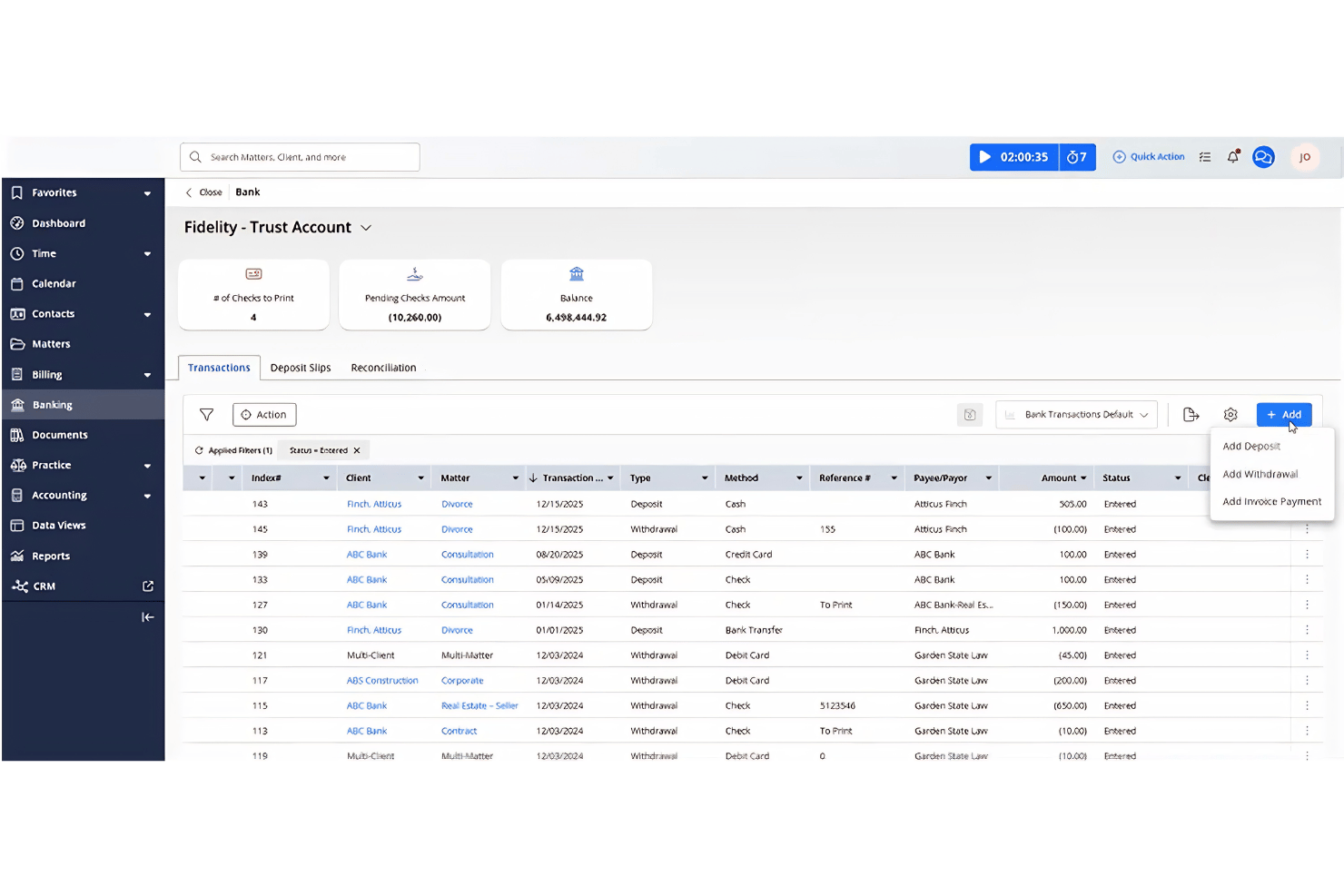The image size is (1344, 896).
Task: Open the Client column filter arrow
Action: click(420, 478)
